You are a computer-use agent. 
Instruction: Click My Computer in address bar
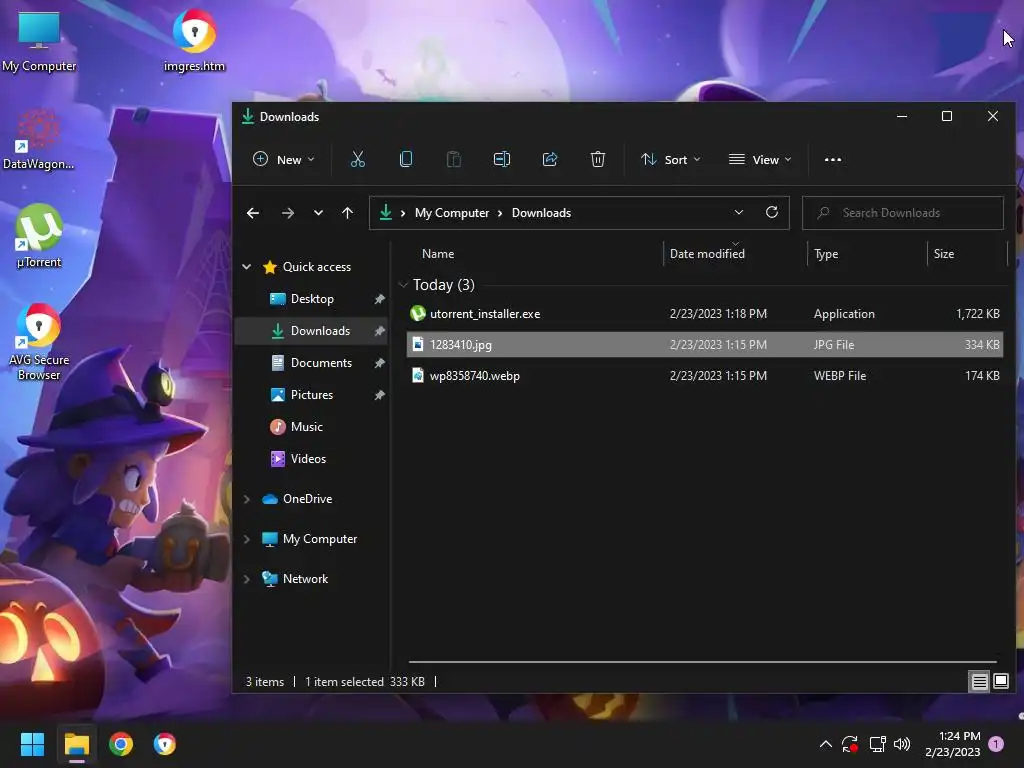(452, 213)
